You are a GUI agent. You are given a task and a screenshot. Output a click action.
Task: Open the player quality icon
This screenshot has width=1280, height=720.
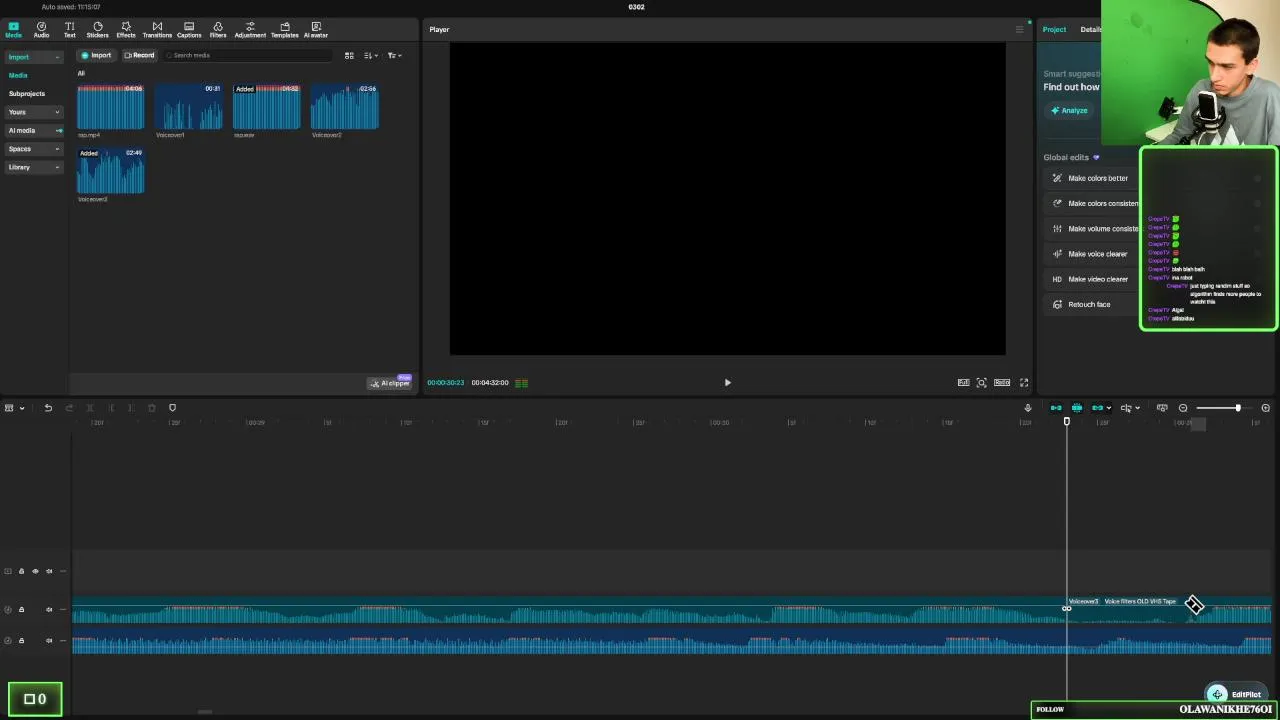963,382
